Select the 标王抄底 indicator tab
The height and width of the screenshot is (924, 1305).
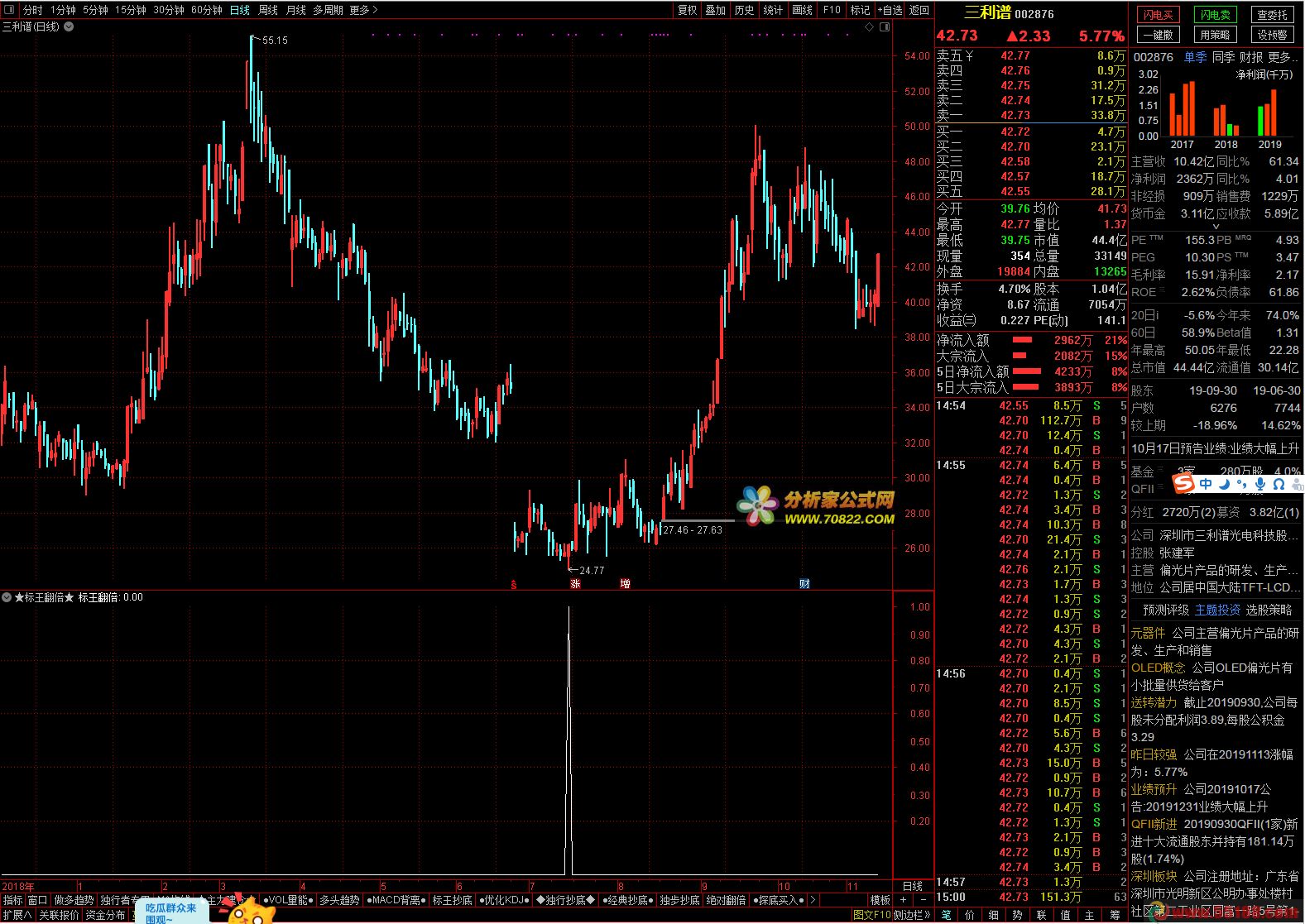click(x=452, y=900)
